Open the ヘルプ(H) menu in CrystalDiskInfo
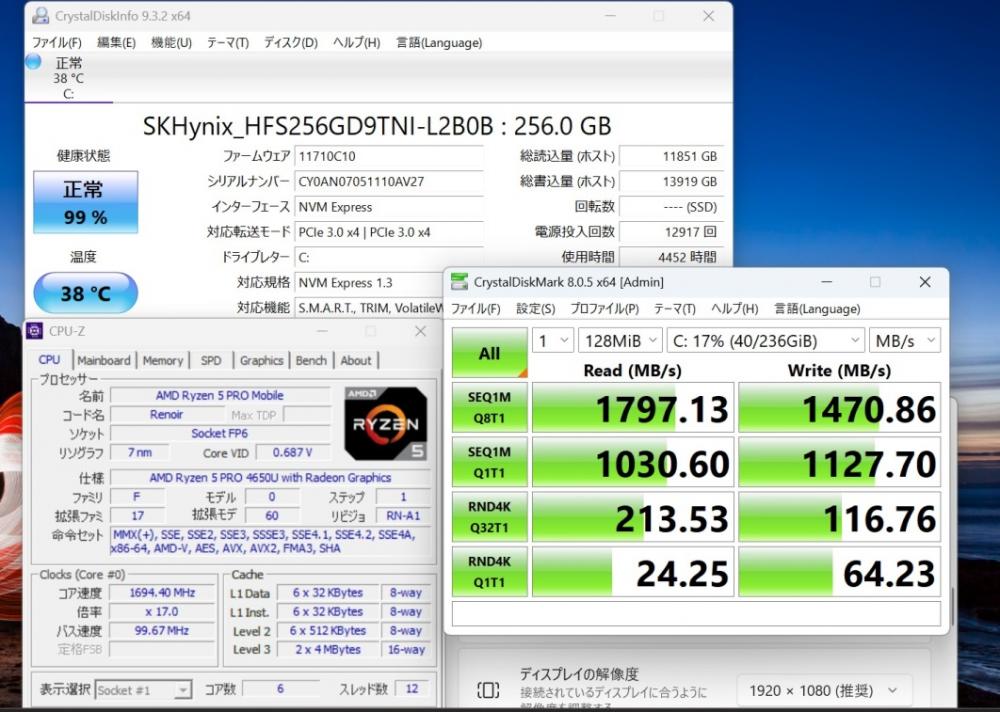This screenshot has width=1000, height=712. click(x=357, y=43)
